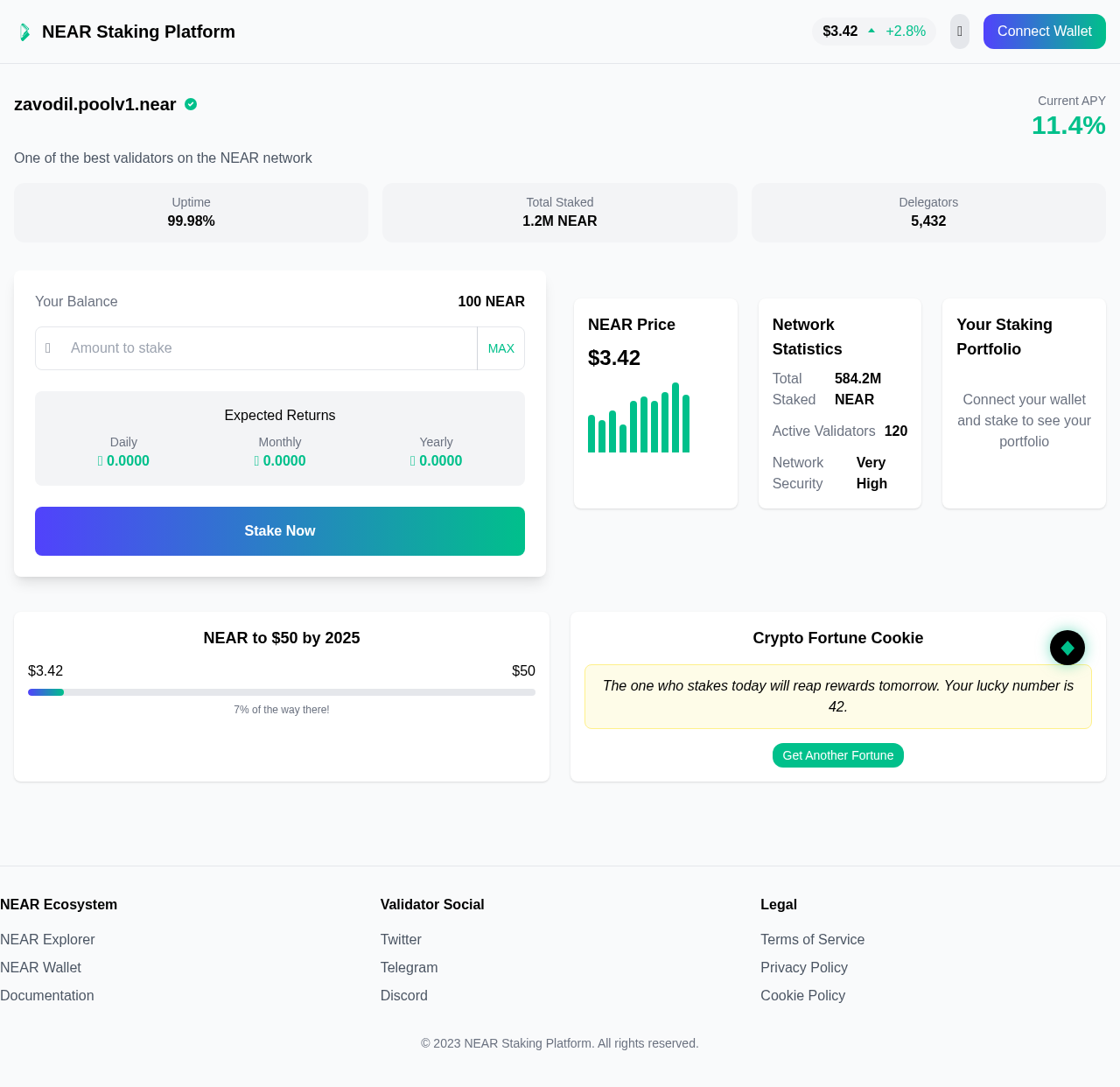The image size is (1120, 1087).
Task: Click the green price up-arrow indicator
Action: tap(871, 30)
